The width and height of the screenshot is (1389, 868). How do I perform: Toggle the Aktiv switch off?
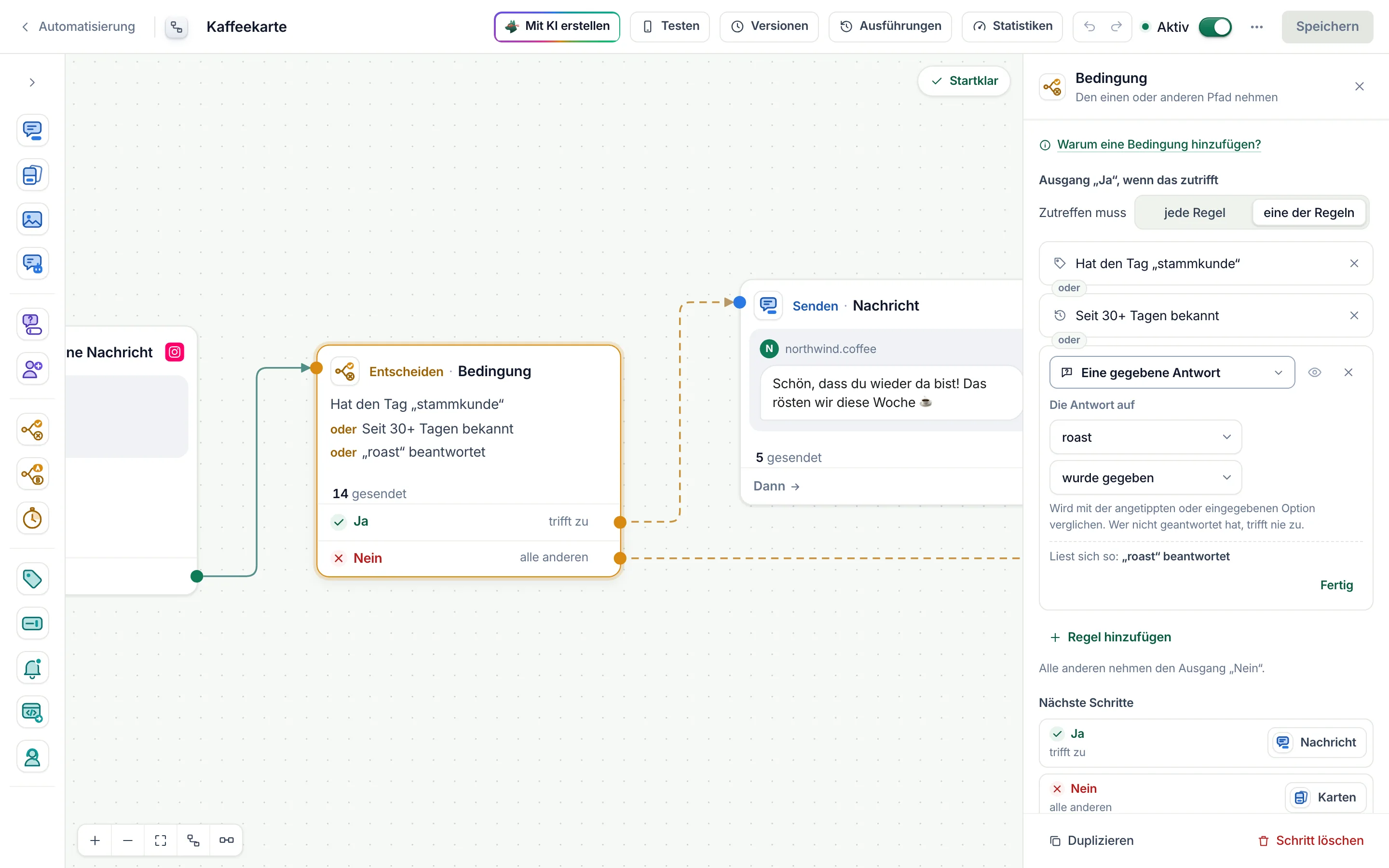[1214, 27]
